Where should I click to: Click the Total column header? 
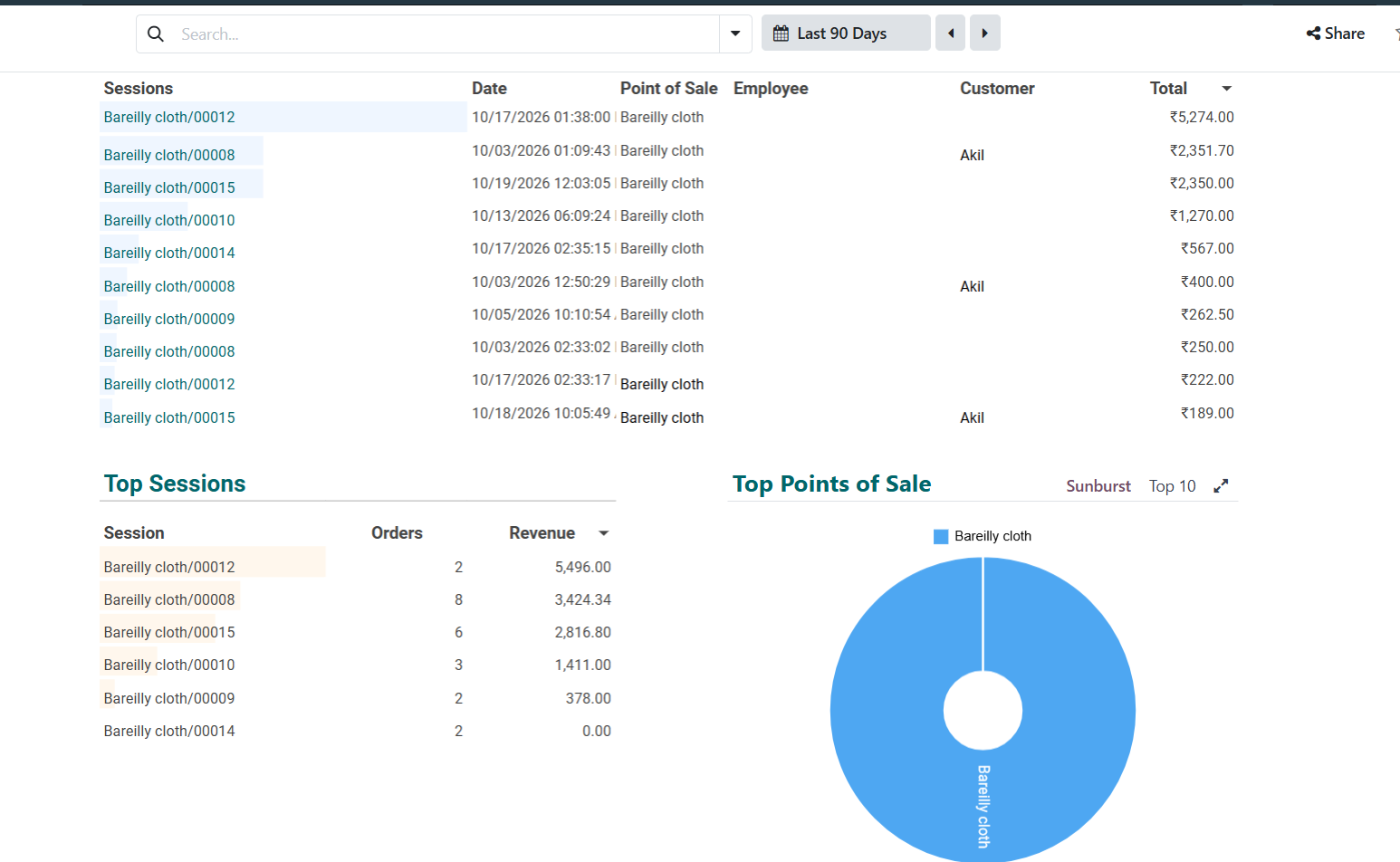[x=1168, y=89]
